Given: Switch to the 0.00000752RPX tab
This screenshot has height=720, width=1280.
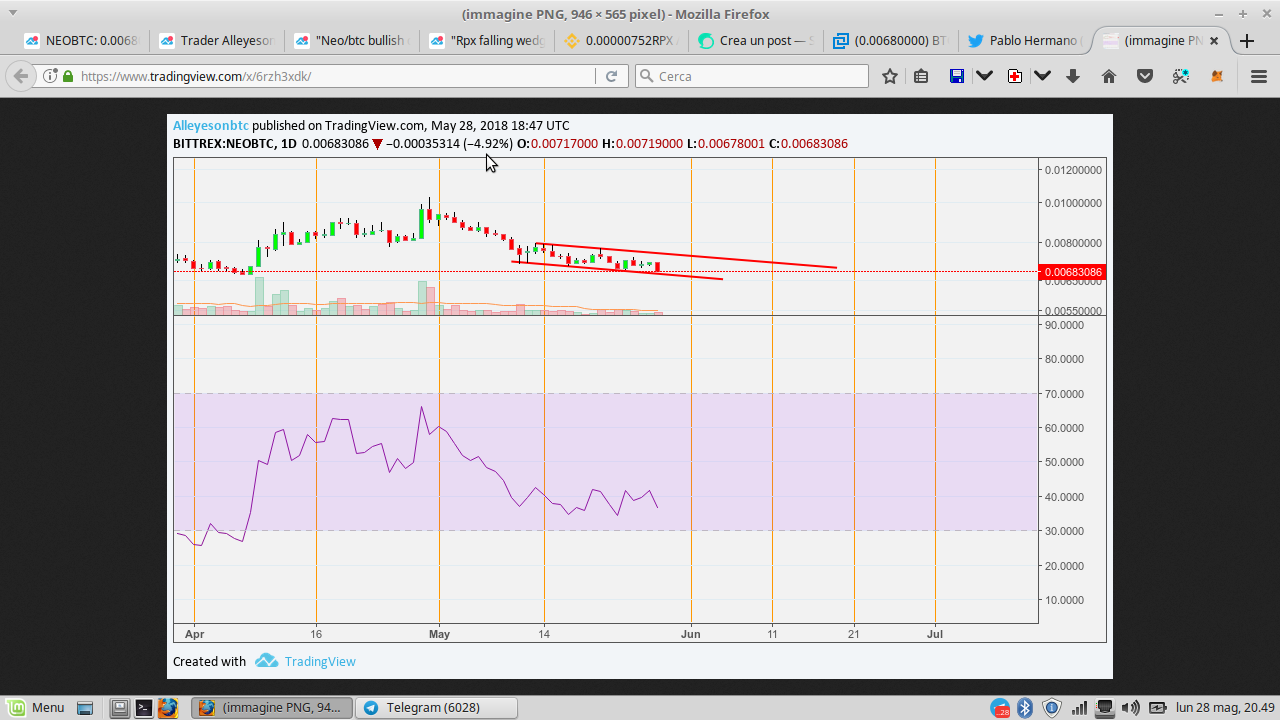Looking at the screenshot, I should tap(620, 41).
